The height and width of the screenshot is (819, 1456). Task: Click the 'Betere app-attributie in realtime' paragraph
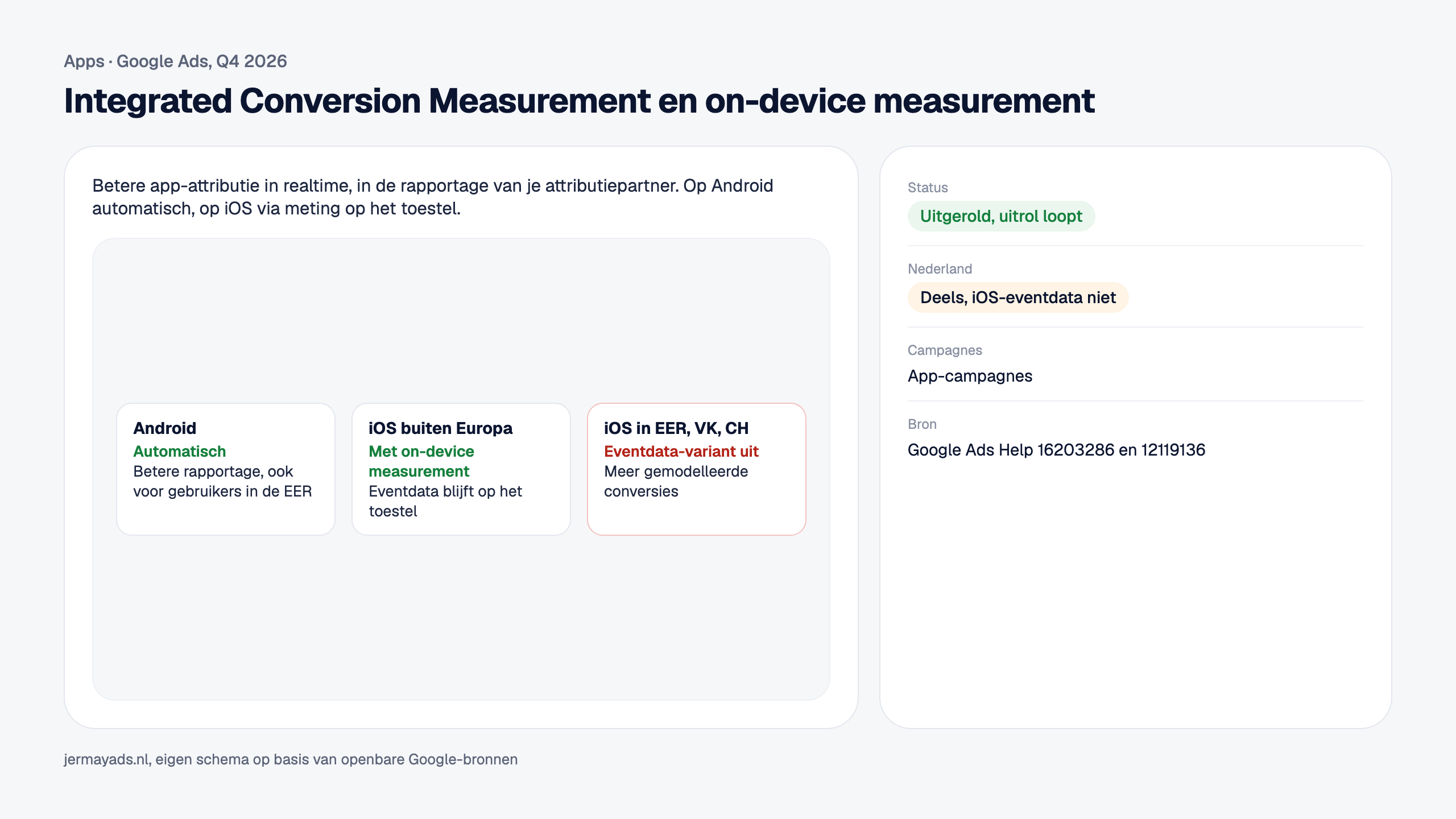pyautogui.click(x=432, y=197)
